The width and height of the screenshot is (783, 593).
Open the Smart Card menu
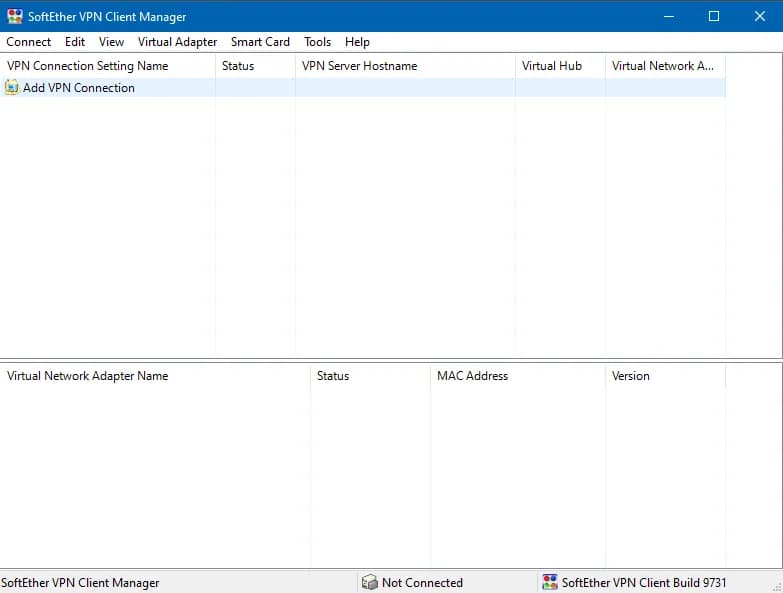[260, 42]
